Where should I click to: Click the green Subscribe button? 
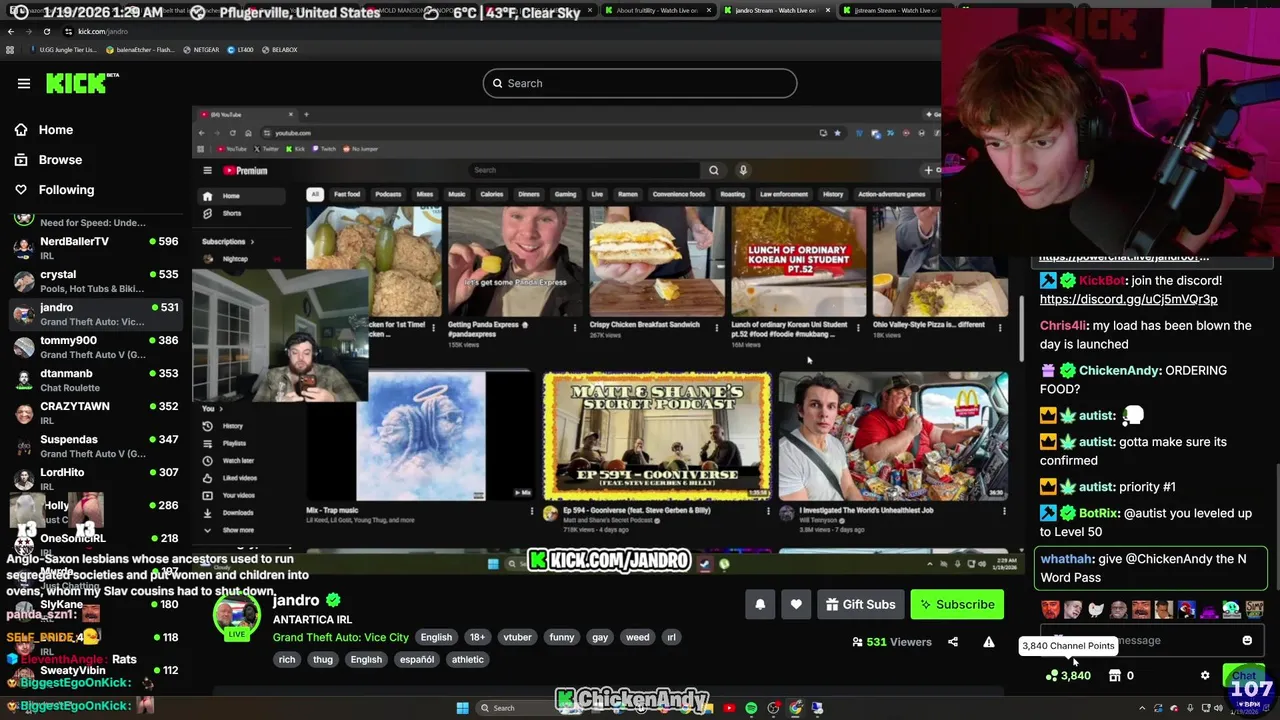tap(957, 604)
